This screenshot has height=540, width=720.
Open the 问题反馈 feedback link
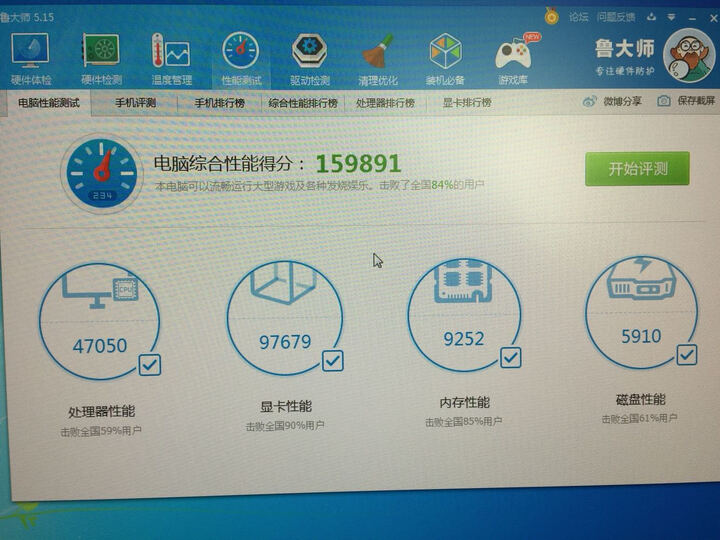616,17
